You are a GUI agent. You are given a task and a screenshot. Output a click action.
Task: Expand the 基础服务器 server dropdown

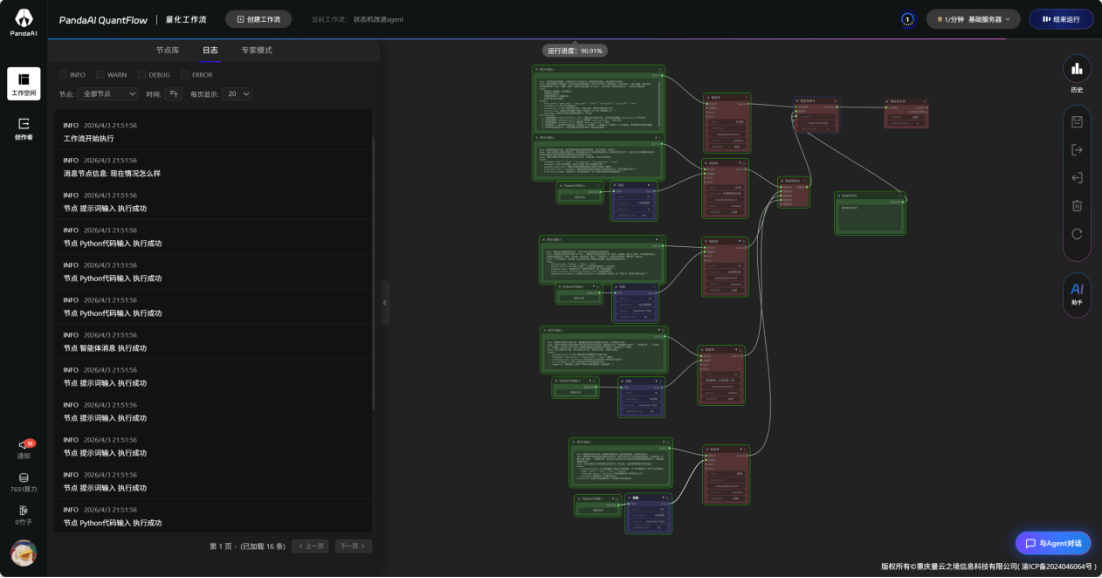973,19
